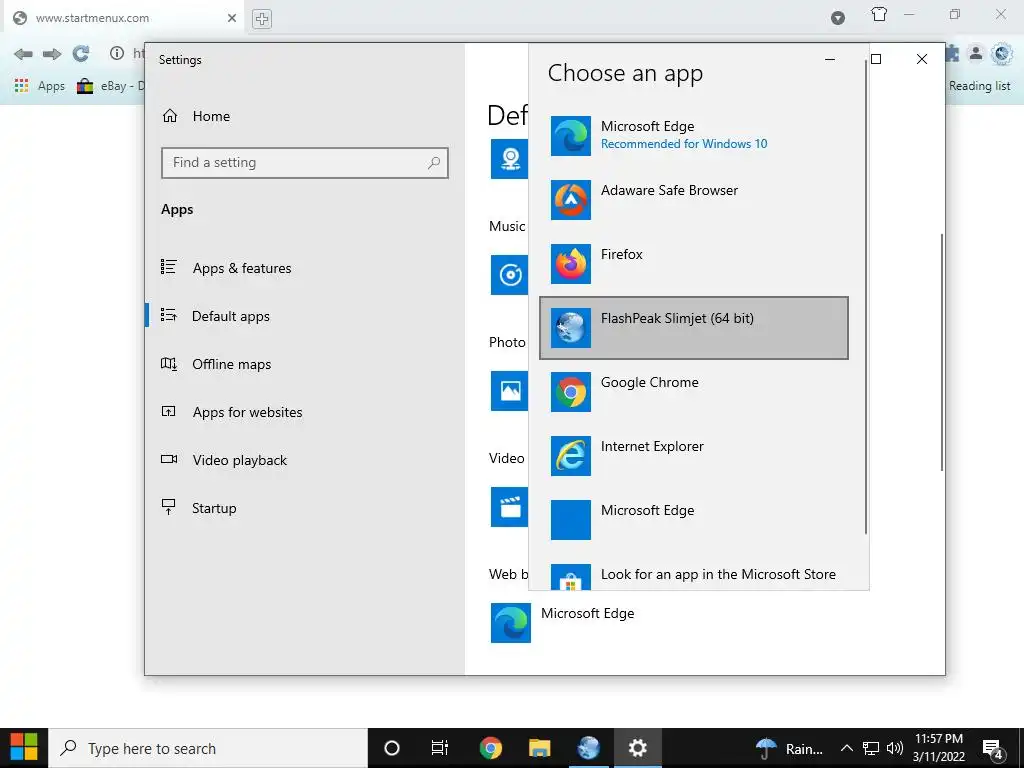Open the Slimjet menu globe icon

(1001, 54)
